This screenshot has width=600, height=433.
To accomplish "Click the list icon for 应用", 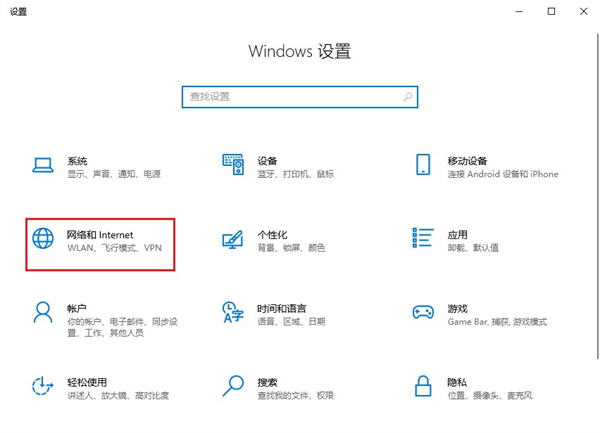I will (423, 240).
